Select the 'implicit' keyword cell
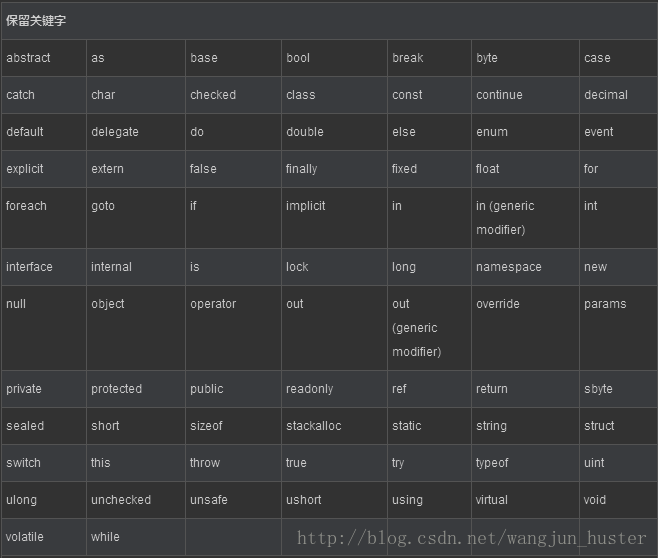658x558 pixels. [x=334, y=218]
